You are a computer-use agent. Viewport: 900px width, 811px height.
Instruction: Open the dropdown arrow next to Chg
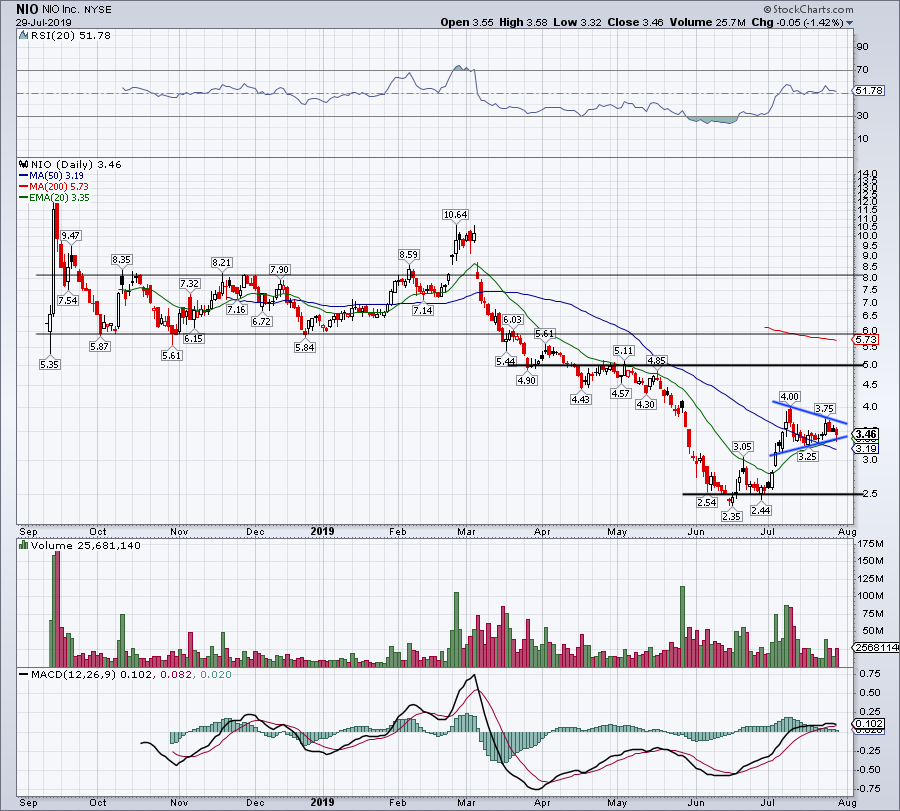click(849, 23)
